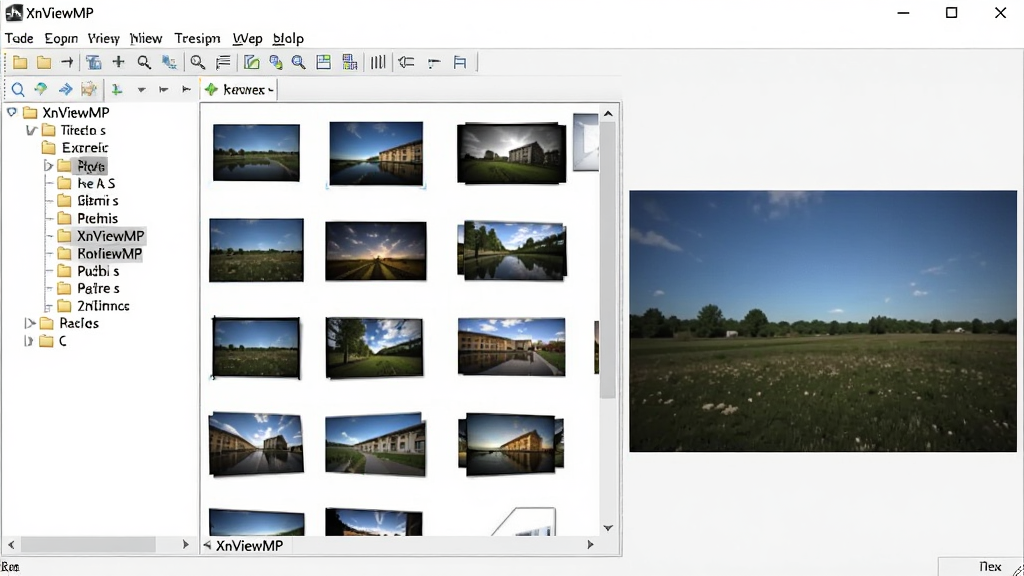The height and width of the screenshot is (576, 1024).
Task: Expand the grey-highlighted folder just below Exrreic
Action: pyautogui.click(x=48, y=166)
